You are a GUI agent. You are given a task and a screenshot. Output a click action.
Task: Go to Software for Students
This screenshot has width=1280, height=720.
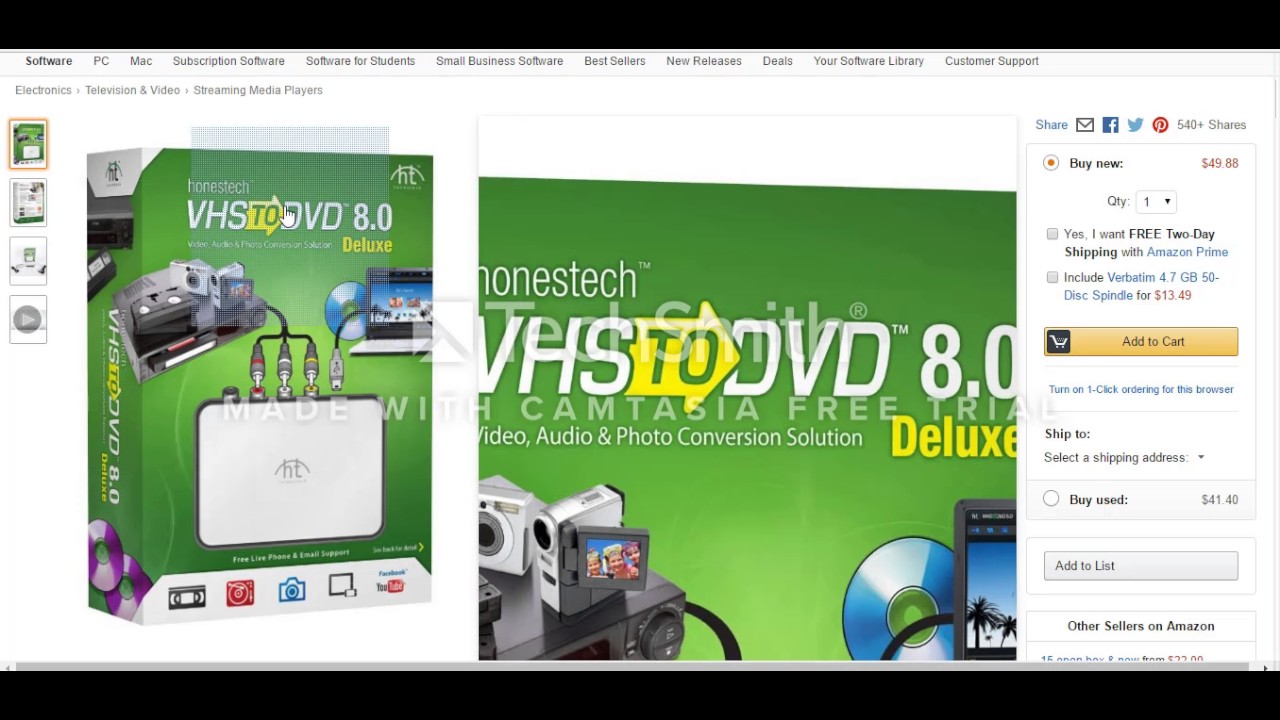tap(360, 61)
